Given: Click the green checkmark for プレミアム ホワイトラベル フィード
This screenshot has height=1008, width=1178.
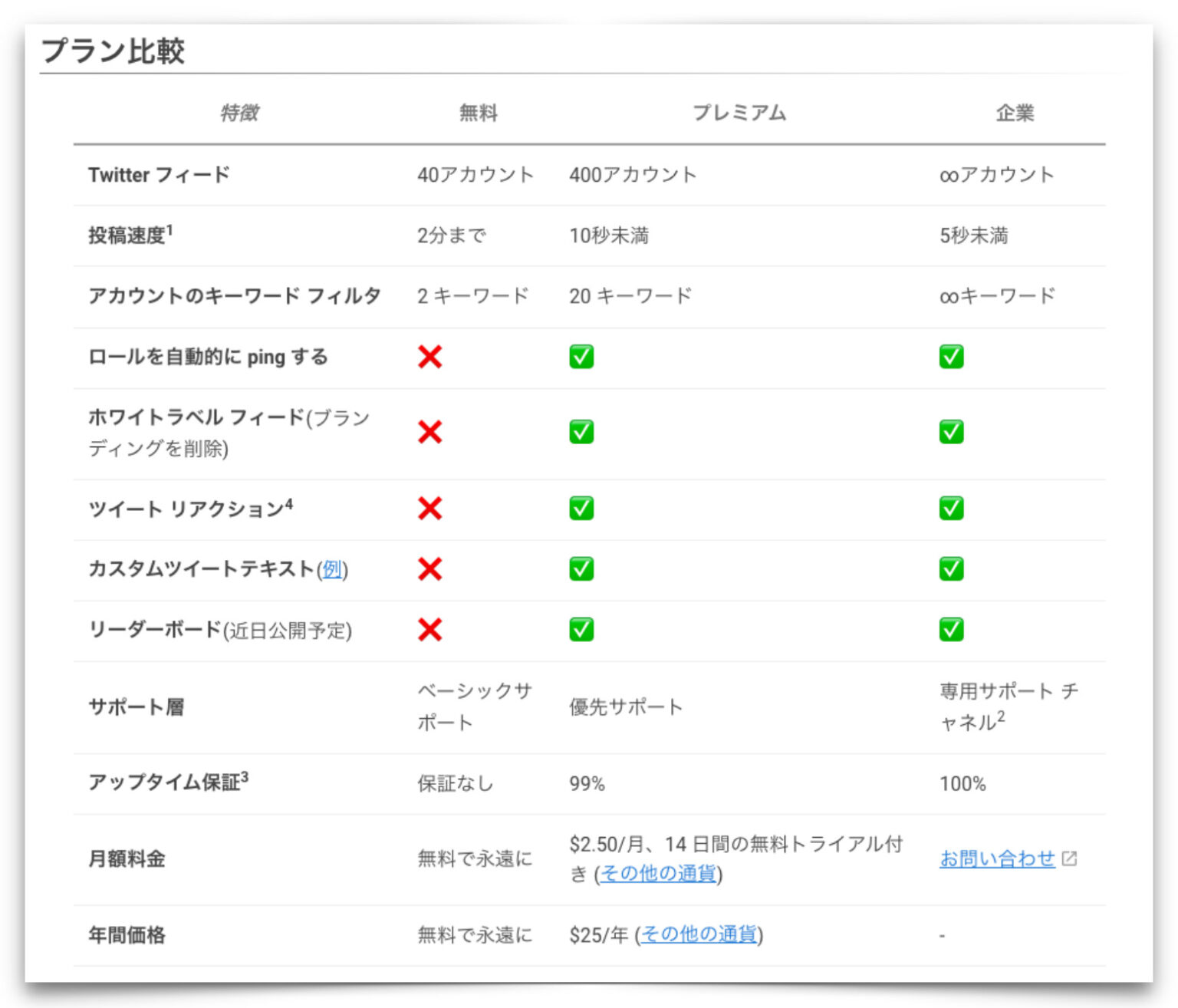Looking at the screenshot, I should (581, 432).
